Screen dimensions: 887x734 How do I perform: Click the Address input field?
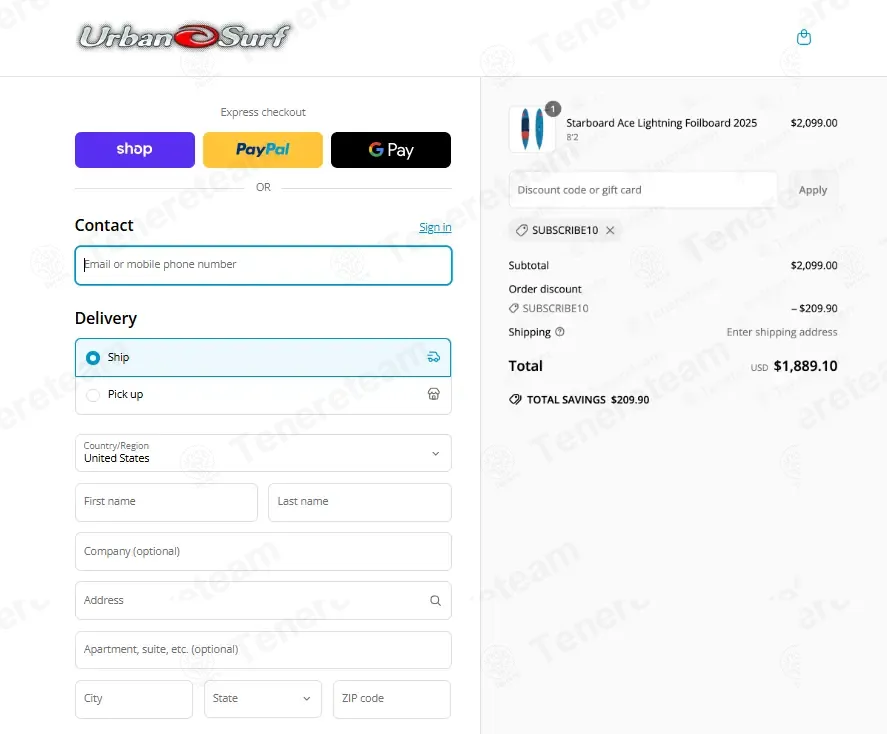[x=263, y=601]
